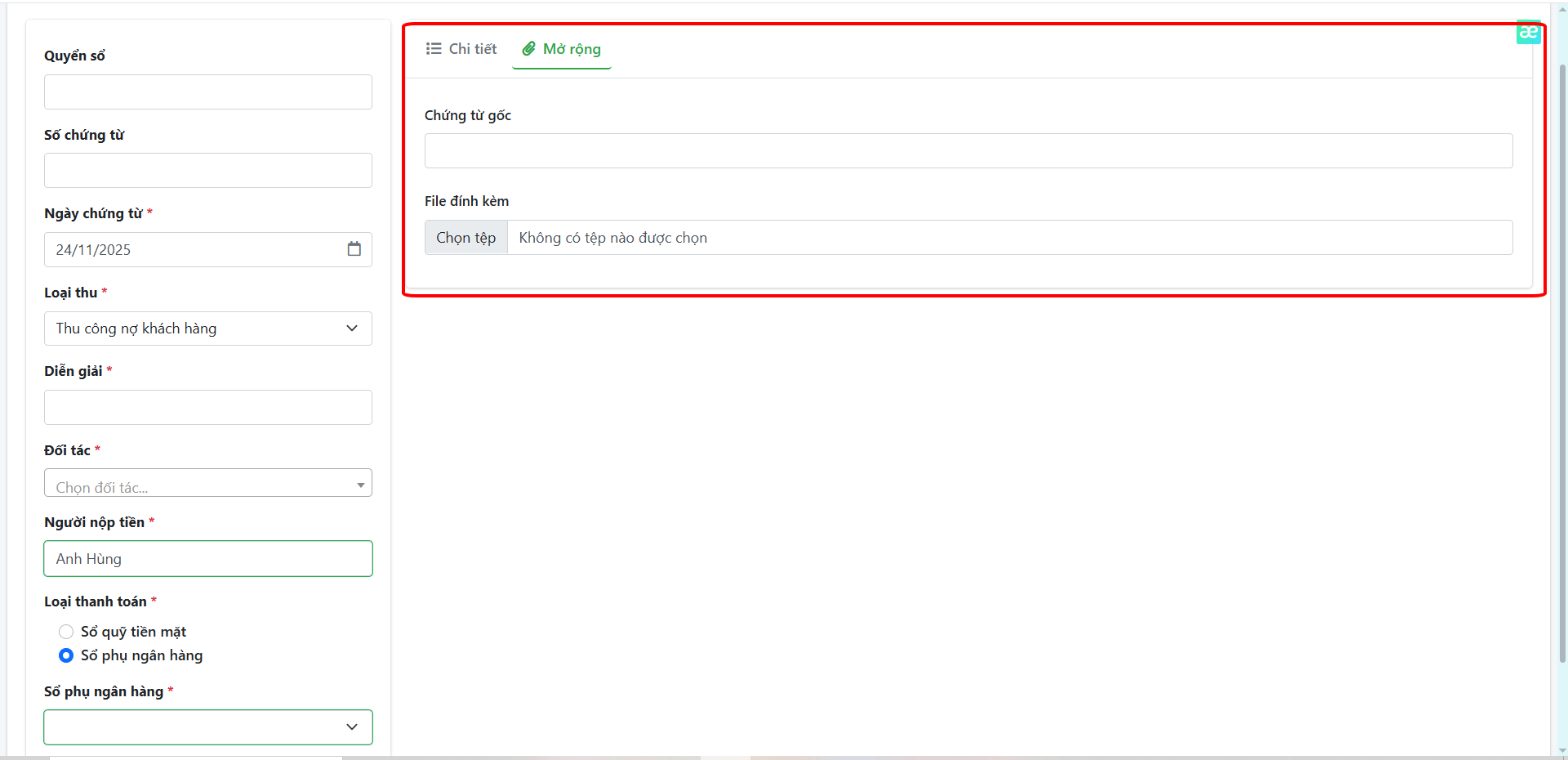1568x760 pixels.
Task: Open the calendar picker in Ngày chứng từ
Action: (354, 249)
